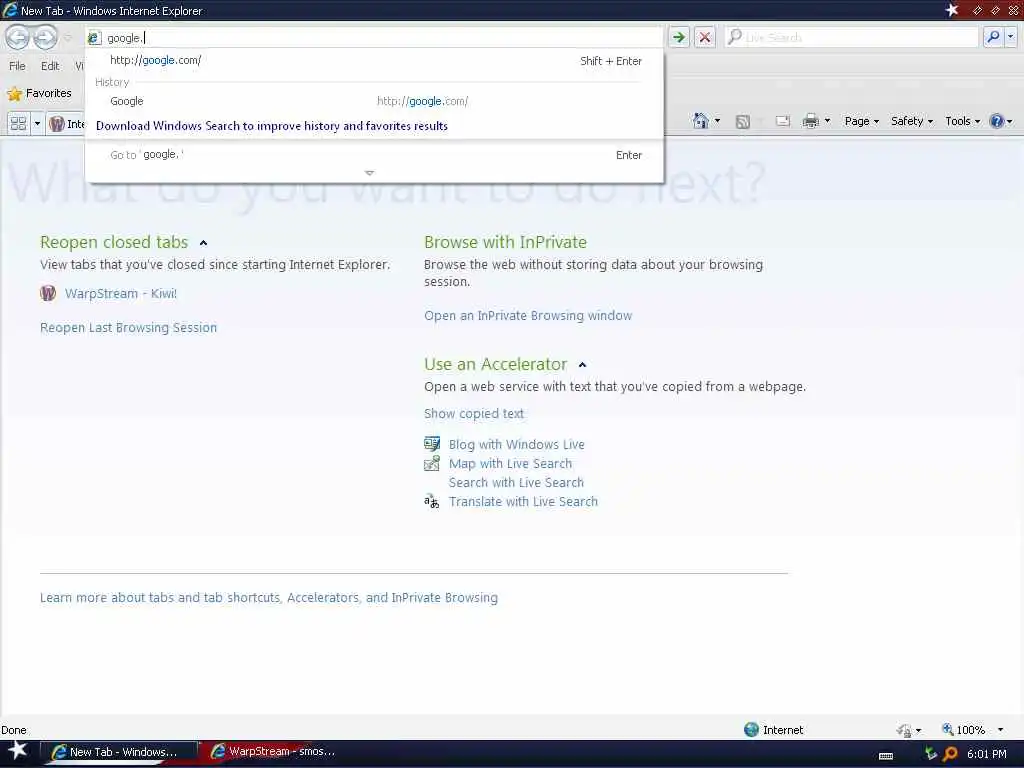Click the Forward navigation button

click(44, 37)
